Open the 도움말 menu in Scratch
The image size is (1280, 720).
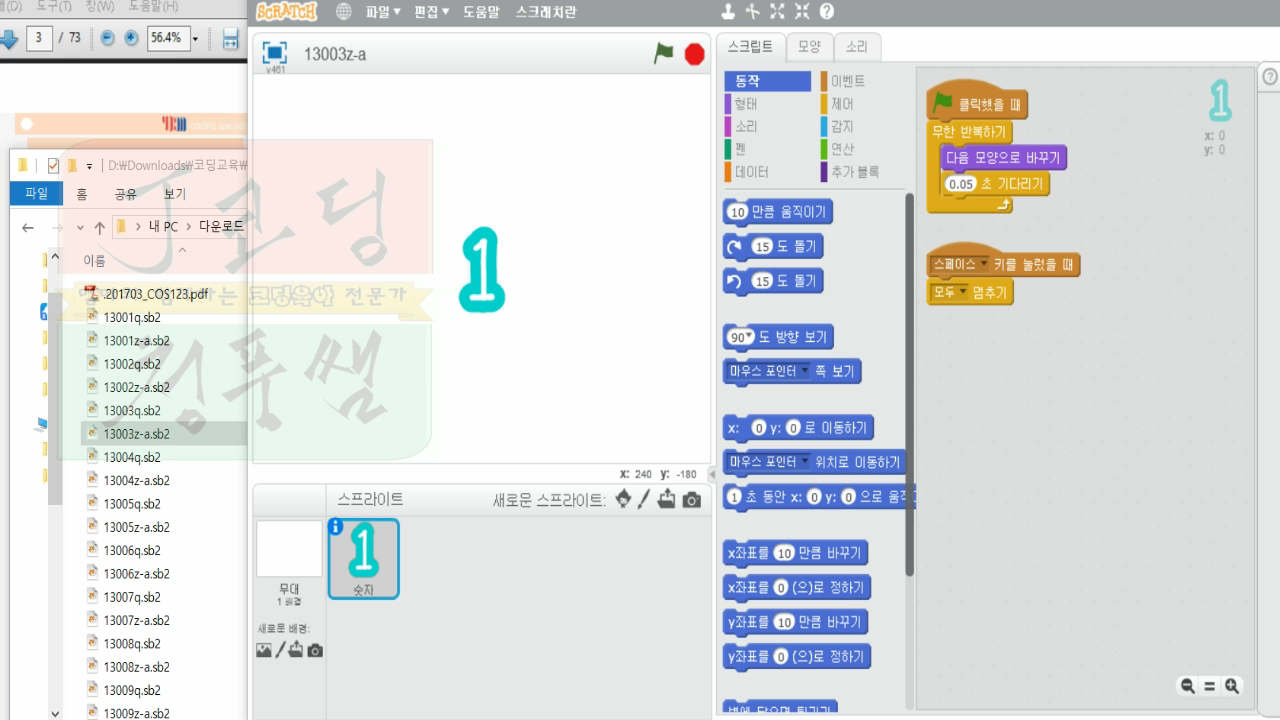point(481,12)
